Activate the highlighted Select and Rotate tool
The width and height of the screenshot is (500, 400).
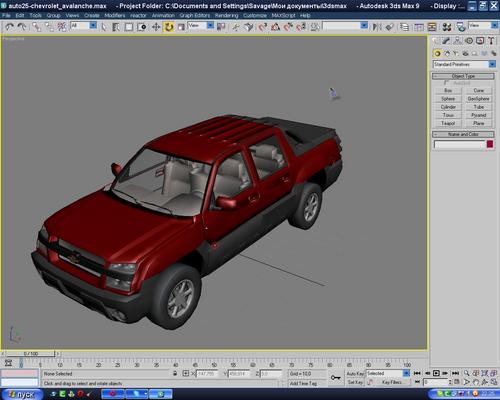point(169,27)
